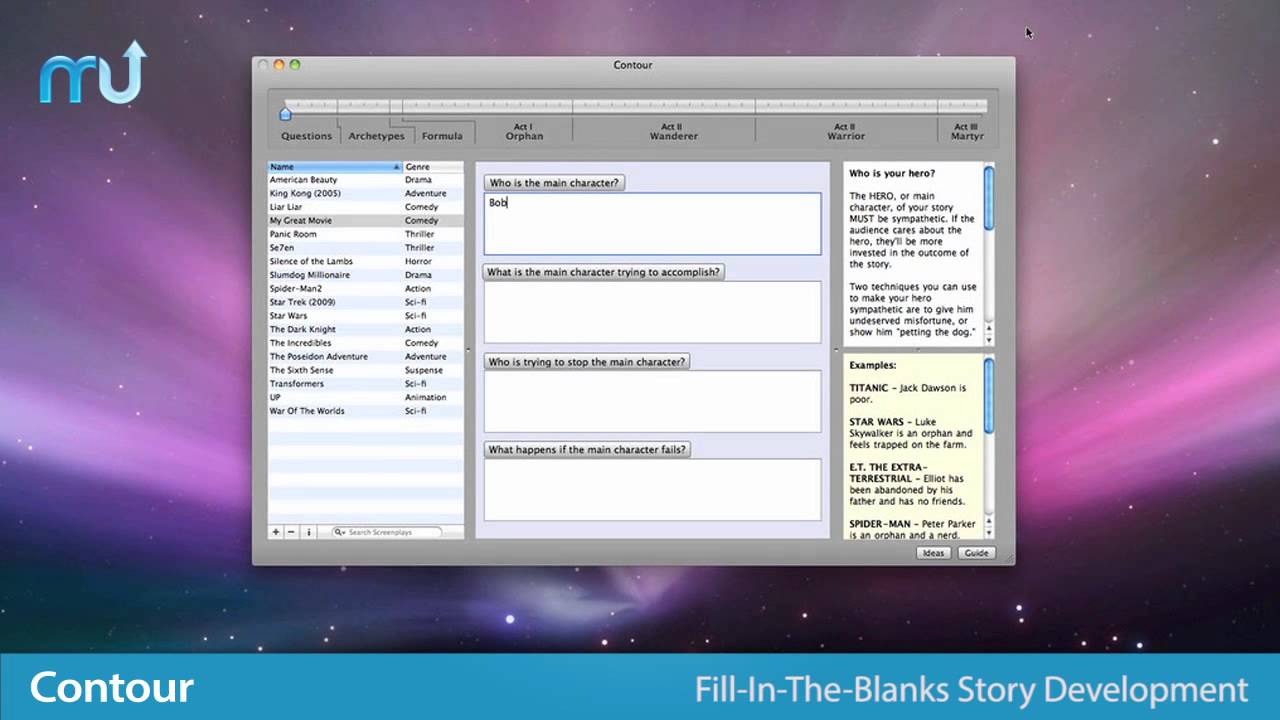This screenshot has height=720, width=1280.
Task: Click scroll down arrow of Examples panel
Action: (989, 534)
